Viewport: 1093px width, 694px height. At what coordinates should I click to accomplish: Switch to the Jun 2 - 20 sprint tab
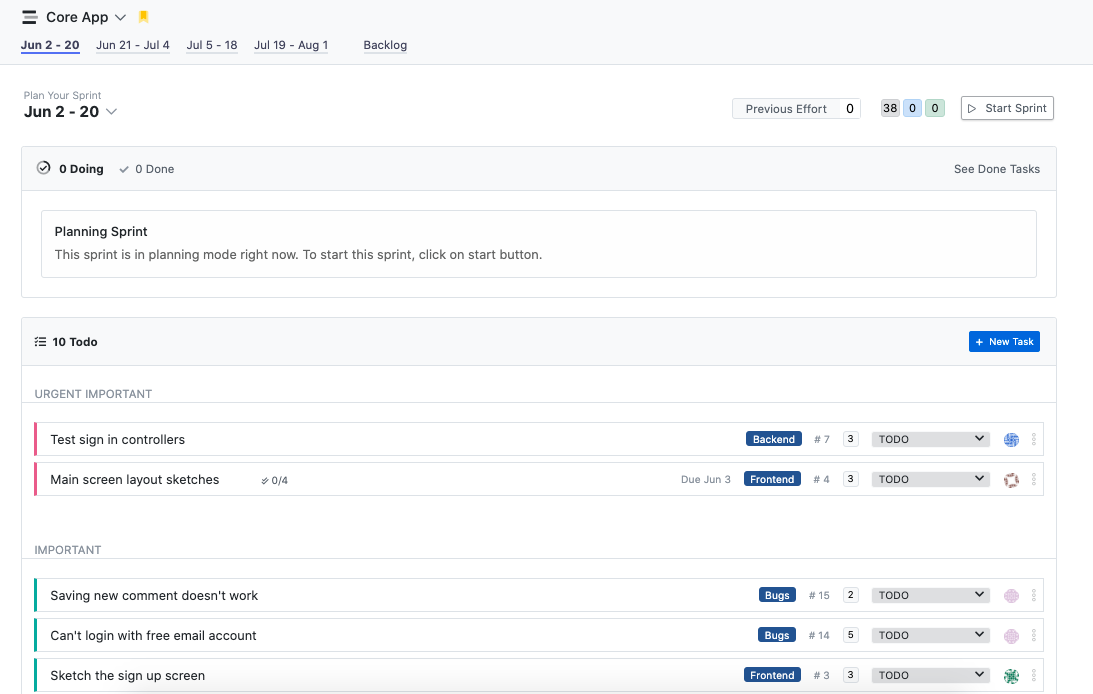[50, 45]
